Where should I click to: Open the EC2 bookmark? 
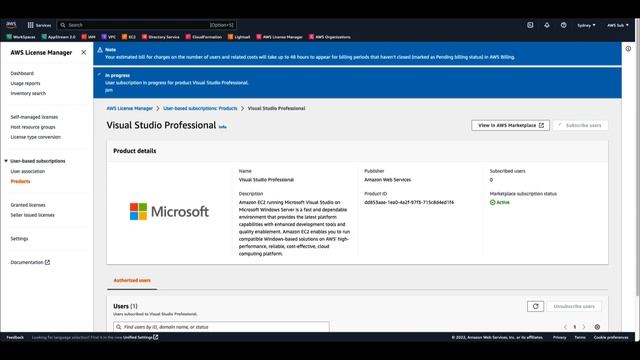coord(129,37)
